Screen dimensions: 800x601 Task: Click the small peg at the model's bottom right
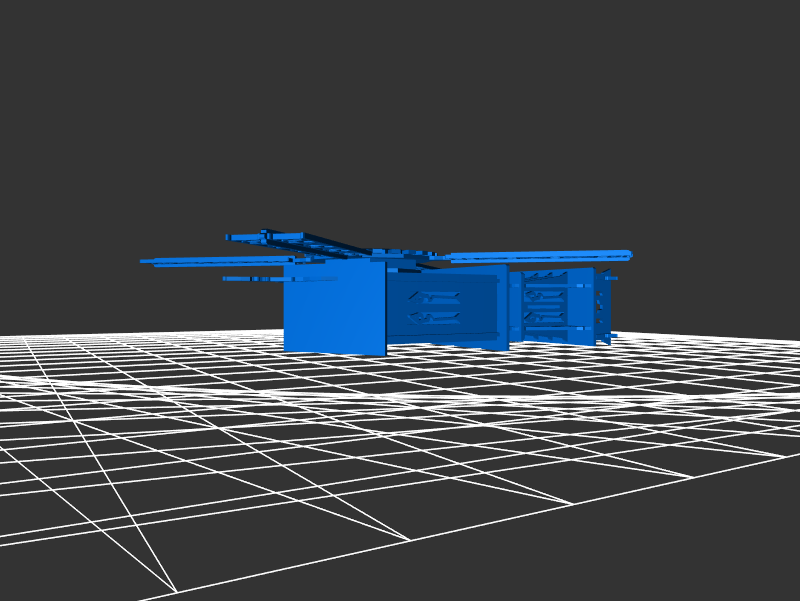pyautogui.click(x=613, y=335)
